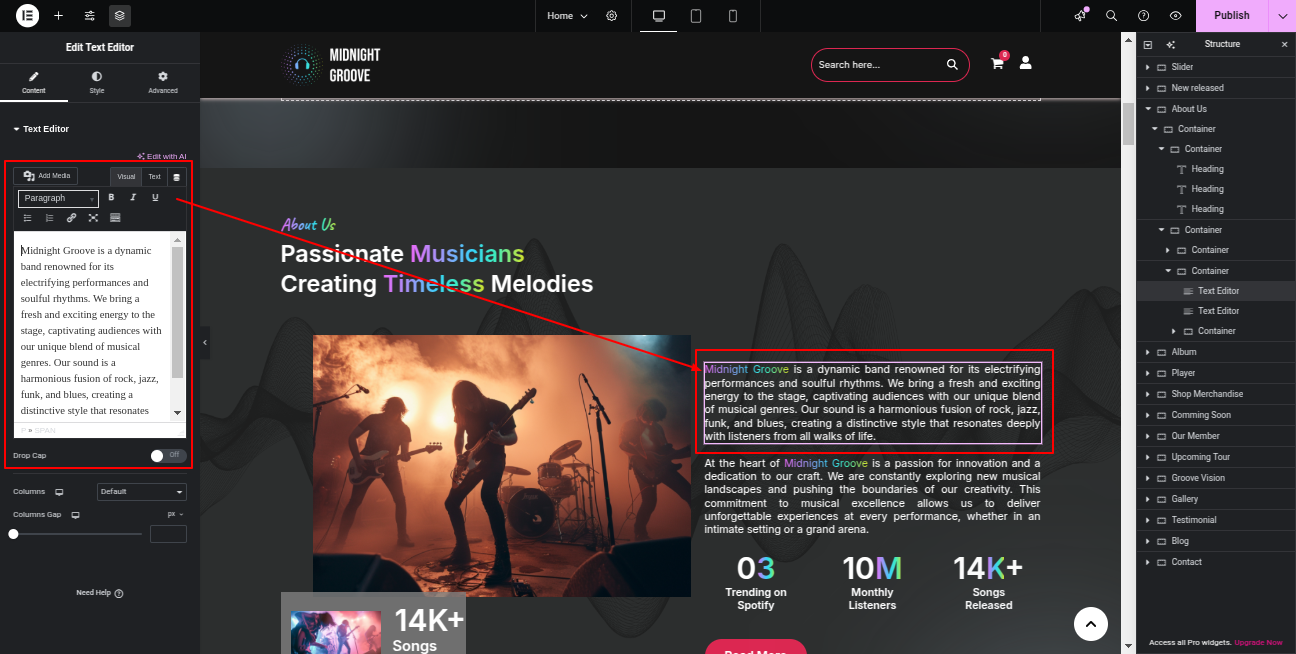Click the search magnifier in site search box
Image resolution: width=1296 pixels, height=654 pixels.
tap(952, 65)
